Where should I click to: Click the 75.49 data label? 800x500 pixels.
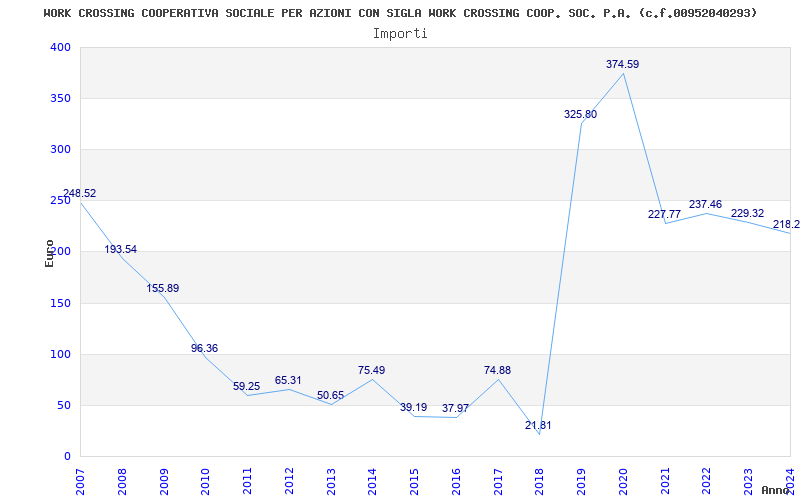click(x=371, y=370)
